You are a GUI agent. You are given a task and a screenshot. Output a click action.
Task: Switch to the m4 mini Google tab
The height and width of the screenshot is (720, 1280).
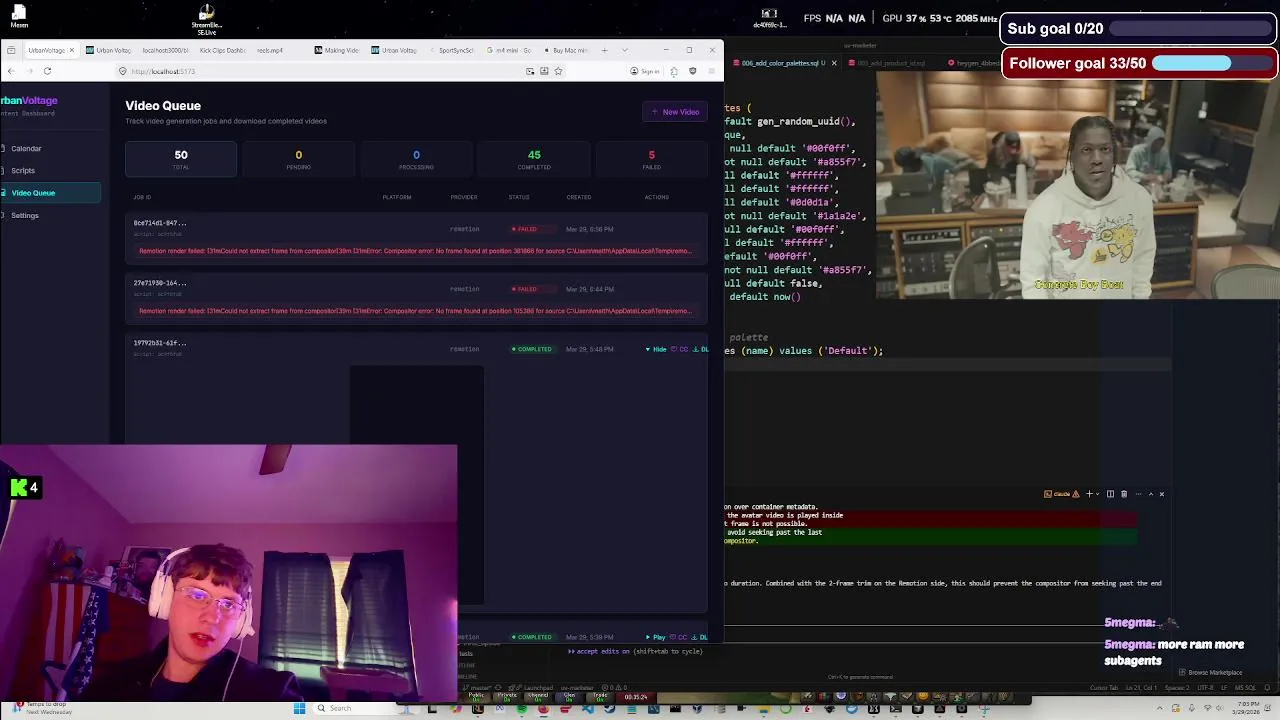tap(510, 50)
